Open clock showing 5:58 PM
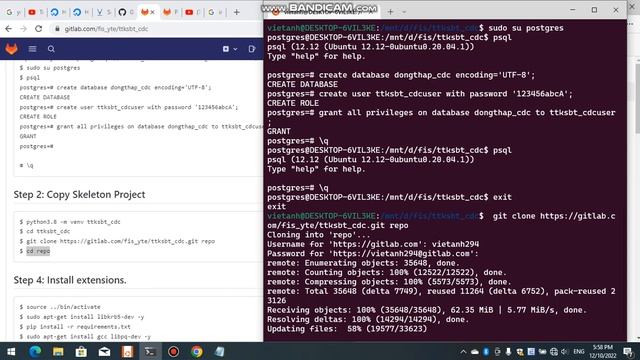640x360 pixels. (602, 351)
